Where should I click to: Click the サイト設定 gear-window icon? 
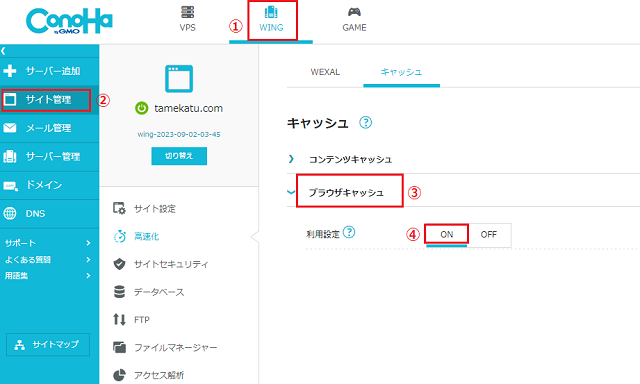119,209
